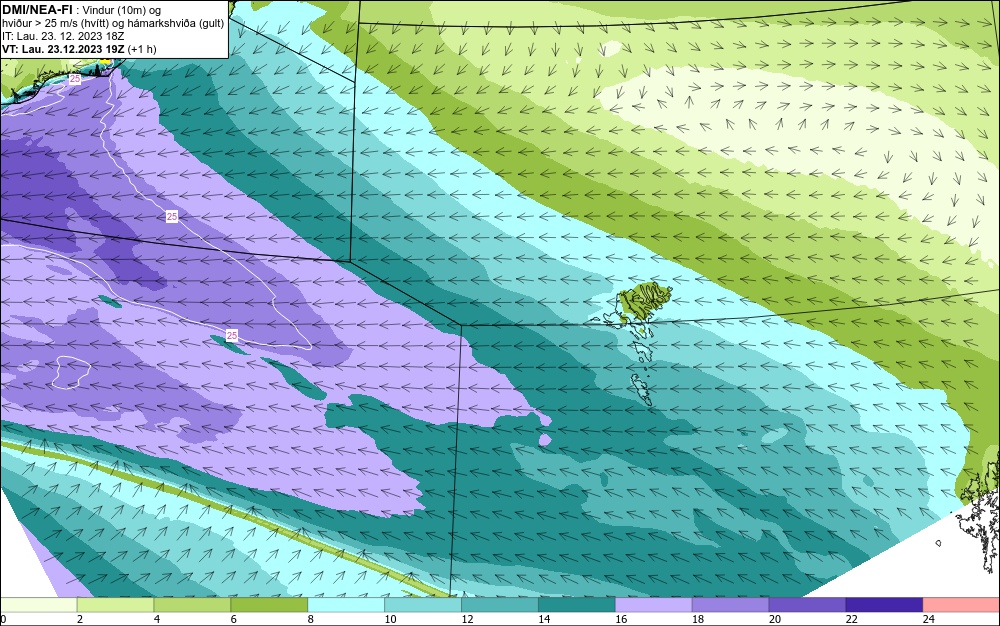
Task: Click the legend scale value '0'
Action: click(x=3, y=619)
